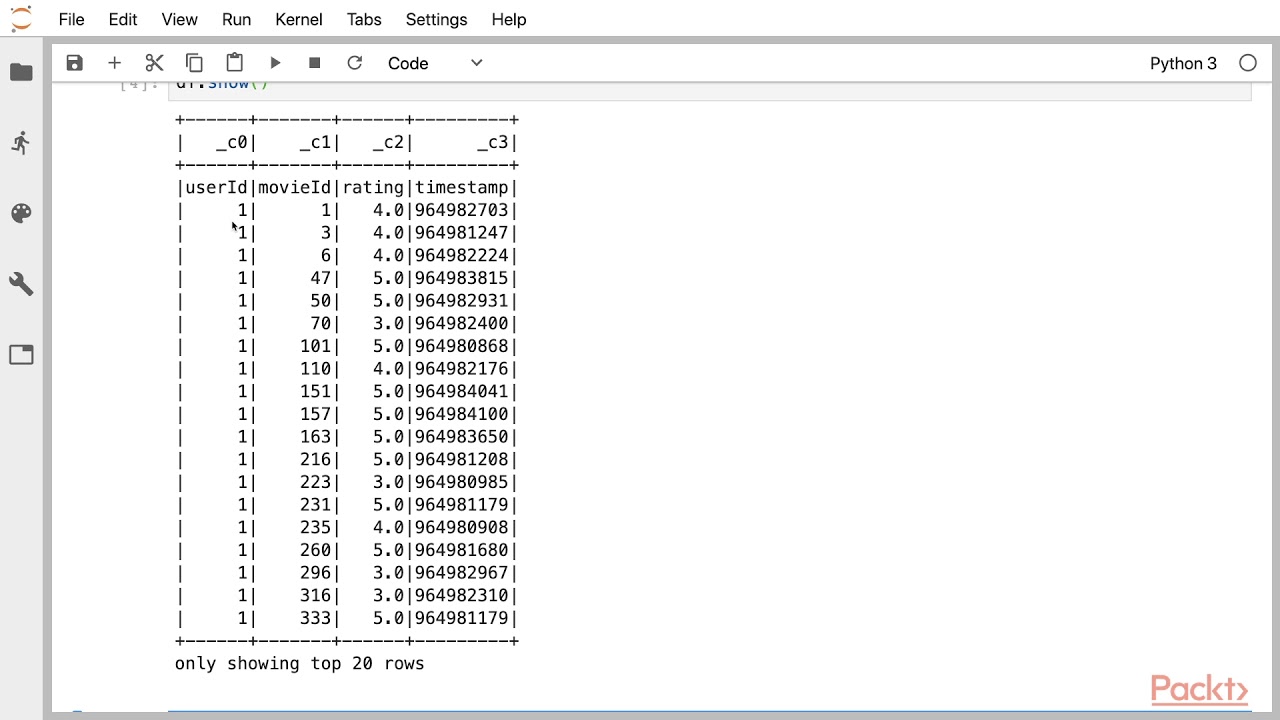Screen dimensions: 1280x720
Task: Switch kernel via Python 3 label
Action: coord(1183,63)
